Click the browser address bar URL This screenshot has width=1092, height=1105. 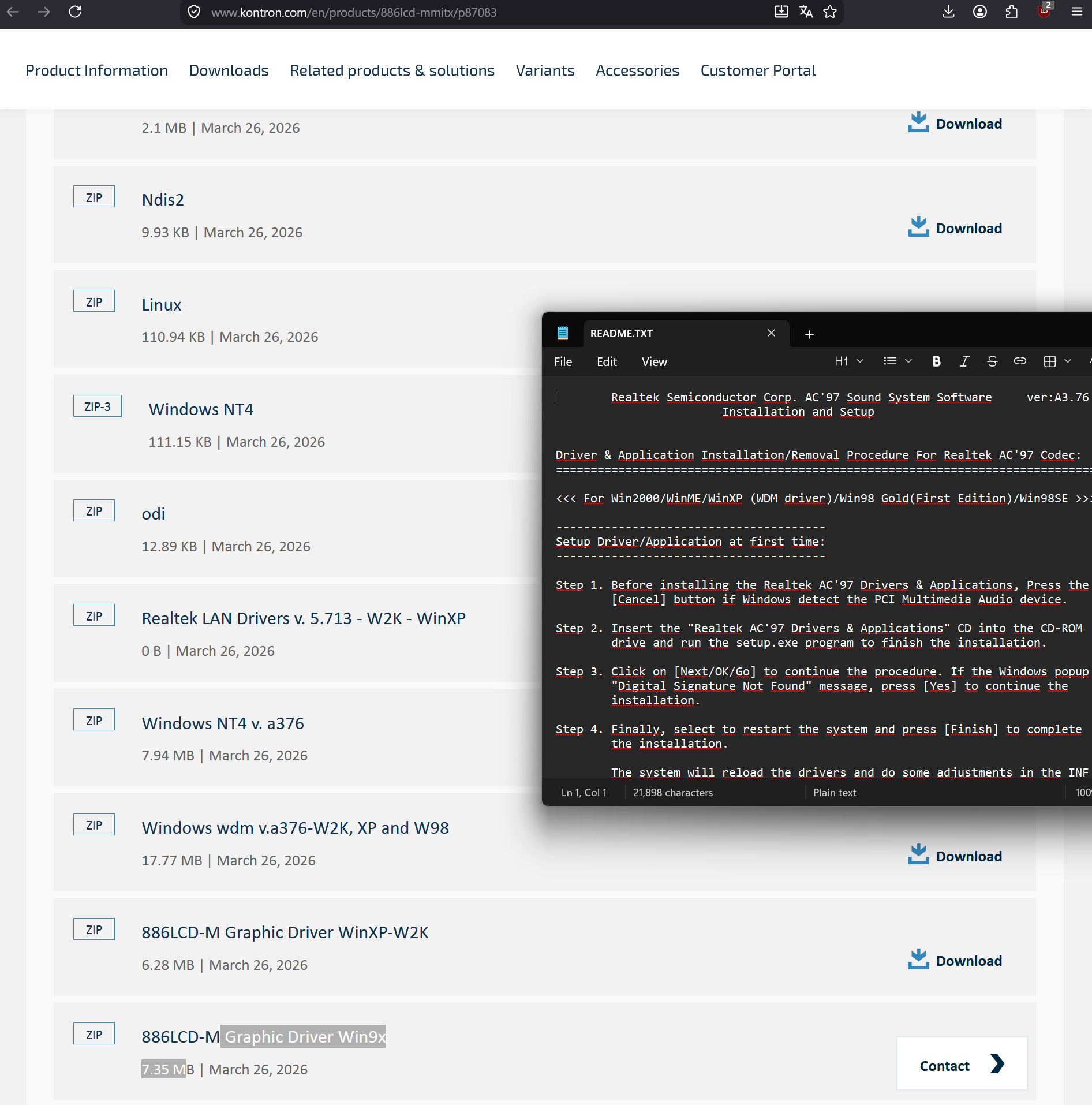pos(354,12)
